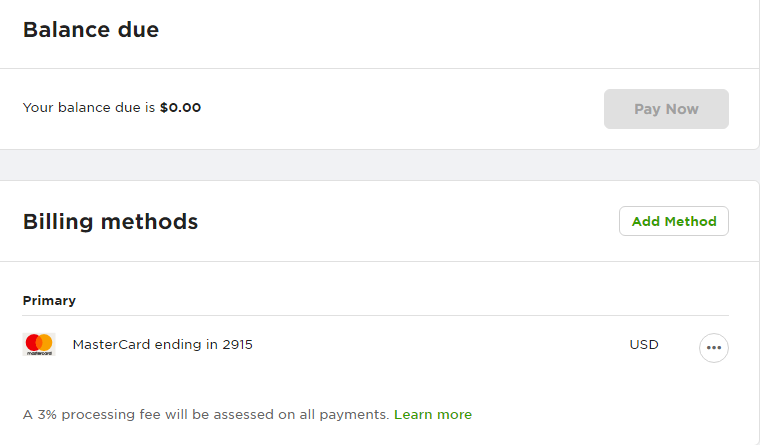Click the MasterCard logo icon

coord(39,345)
